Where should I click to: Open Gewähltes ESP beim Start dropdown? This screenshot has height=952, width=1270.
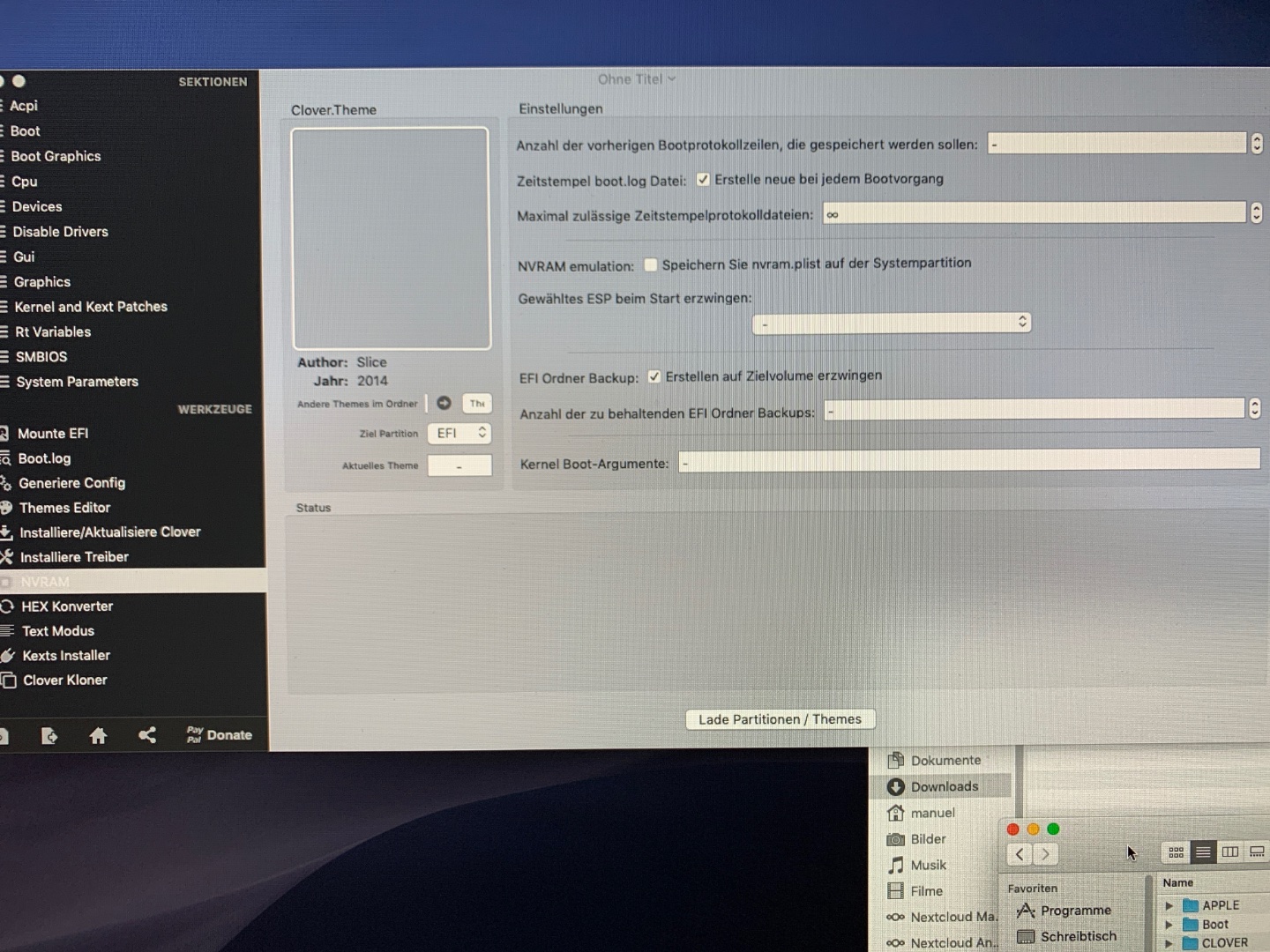click(x=892, y=323)
